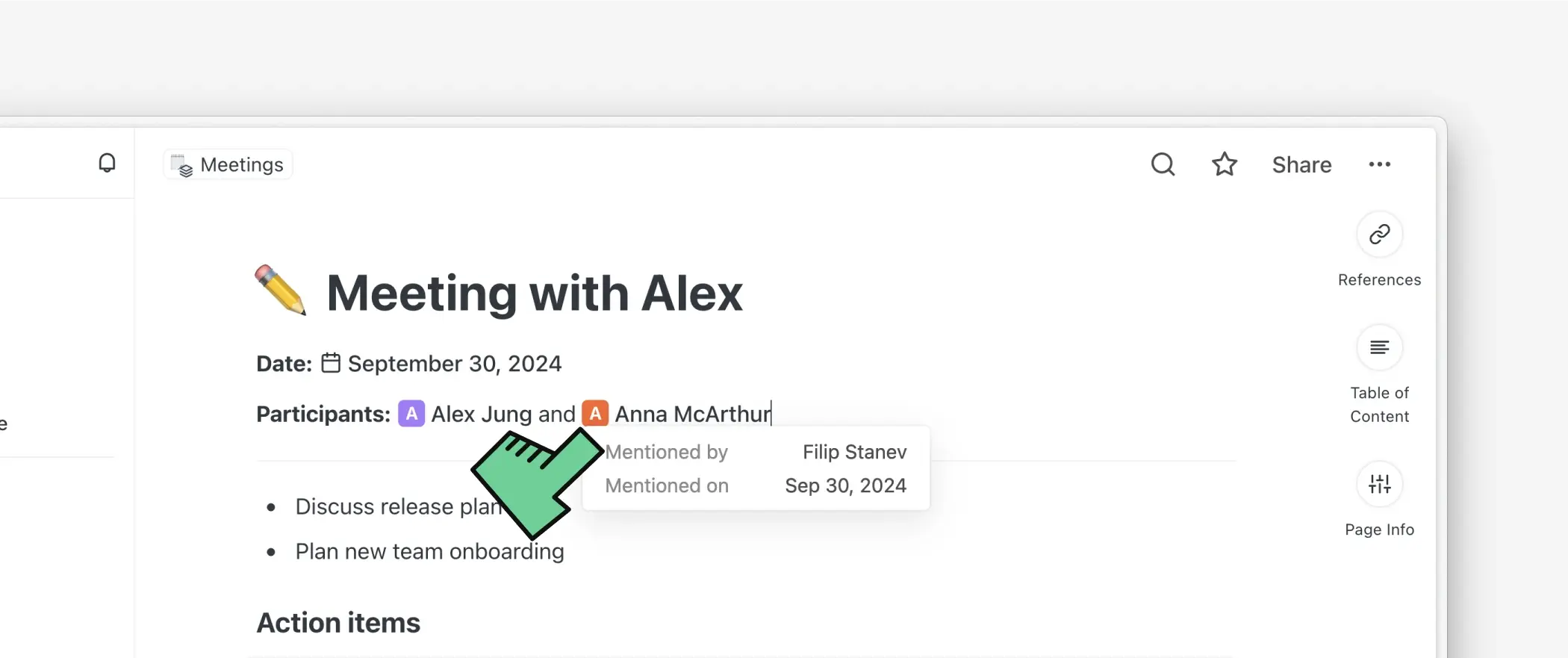Image resolution: width=1568 pixels, height=658 pixels.
Task: Click the Plan new team onboarding bullet
Action: point(429,551)
